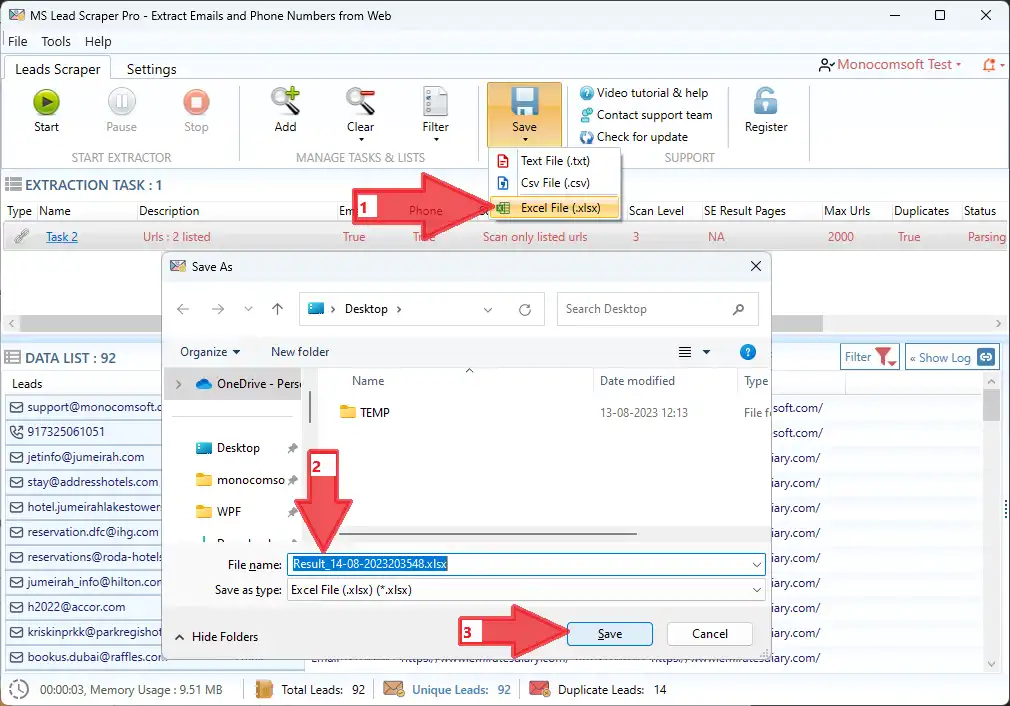
Task: Select the Task 2 attachment type icon
Action: 21,236
